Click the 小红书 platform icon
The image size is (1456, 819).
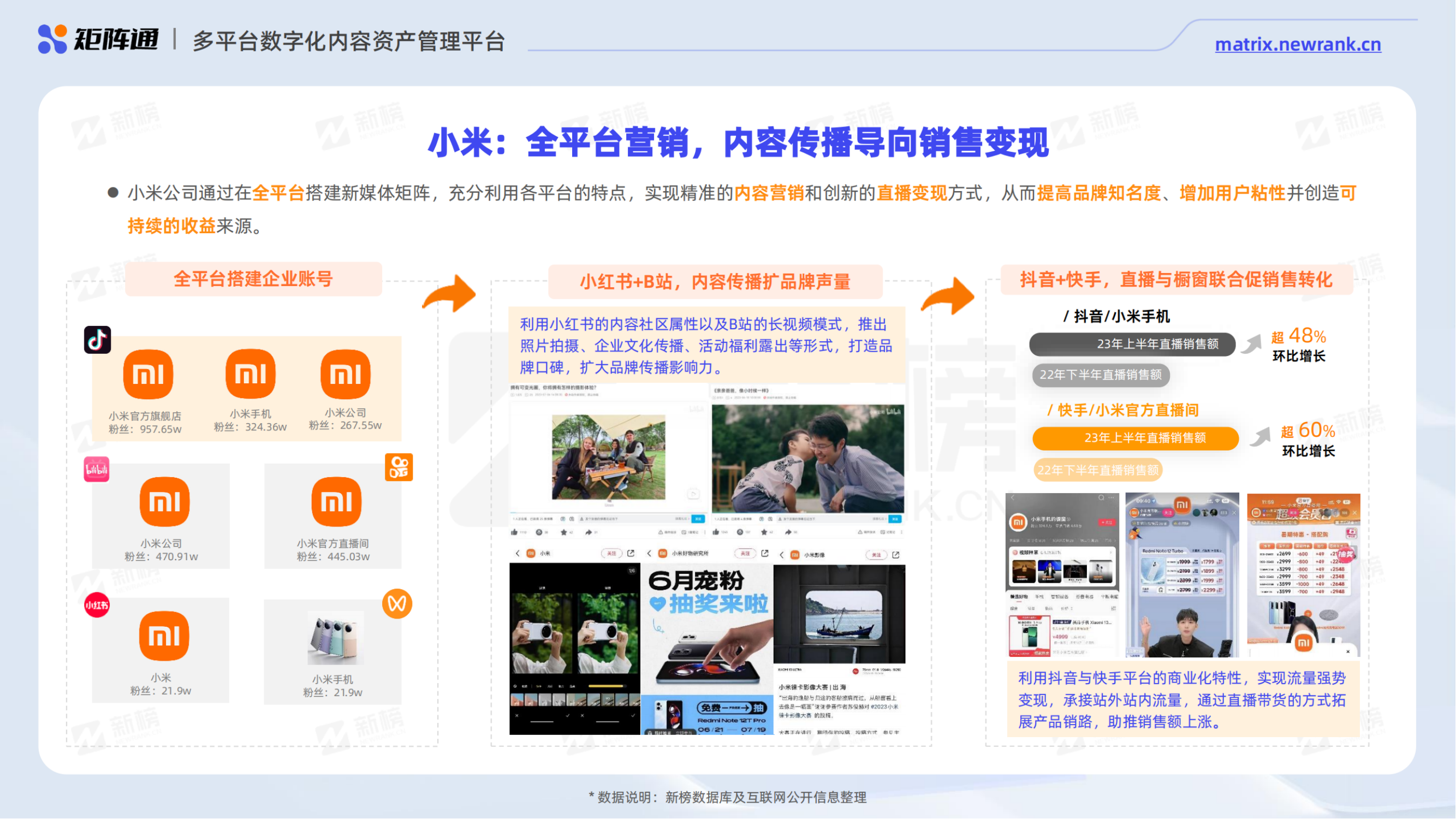(x=97, y=606)
